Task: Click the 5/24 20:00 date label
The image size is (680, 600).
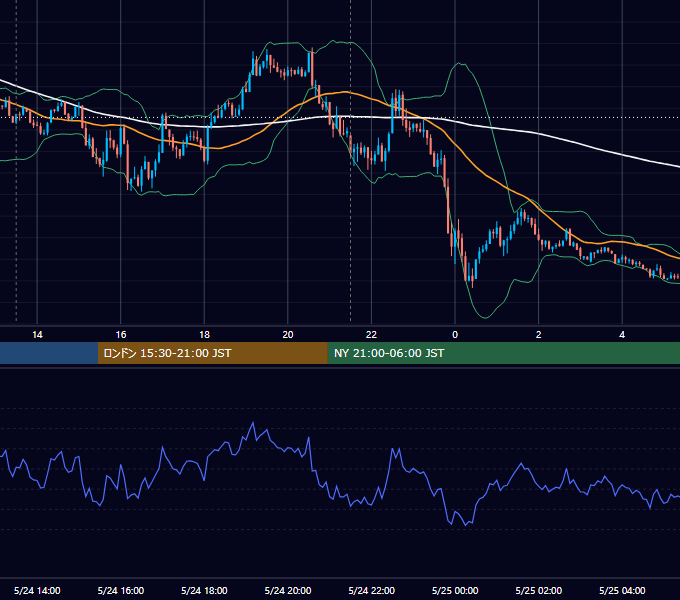Action: tap(288, 590)
